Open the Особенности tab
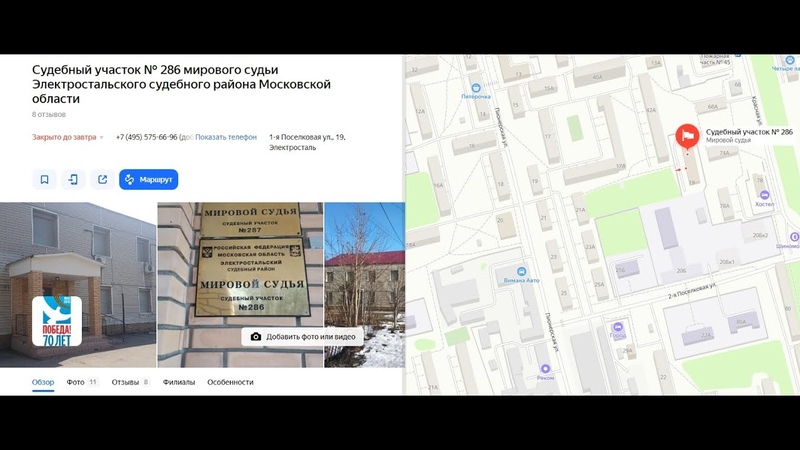 [x=230, y=382]
